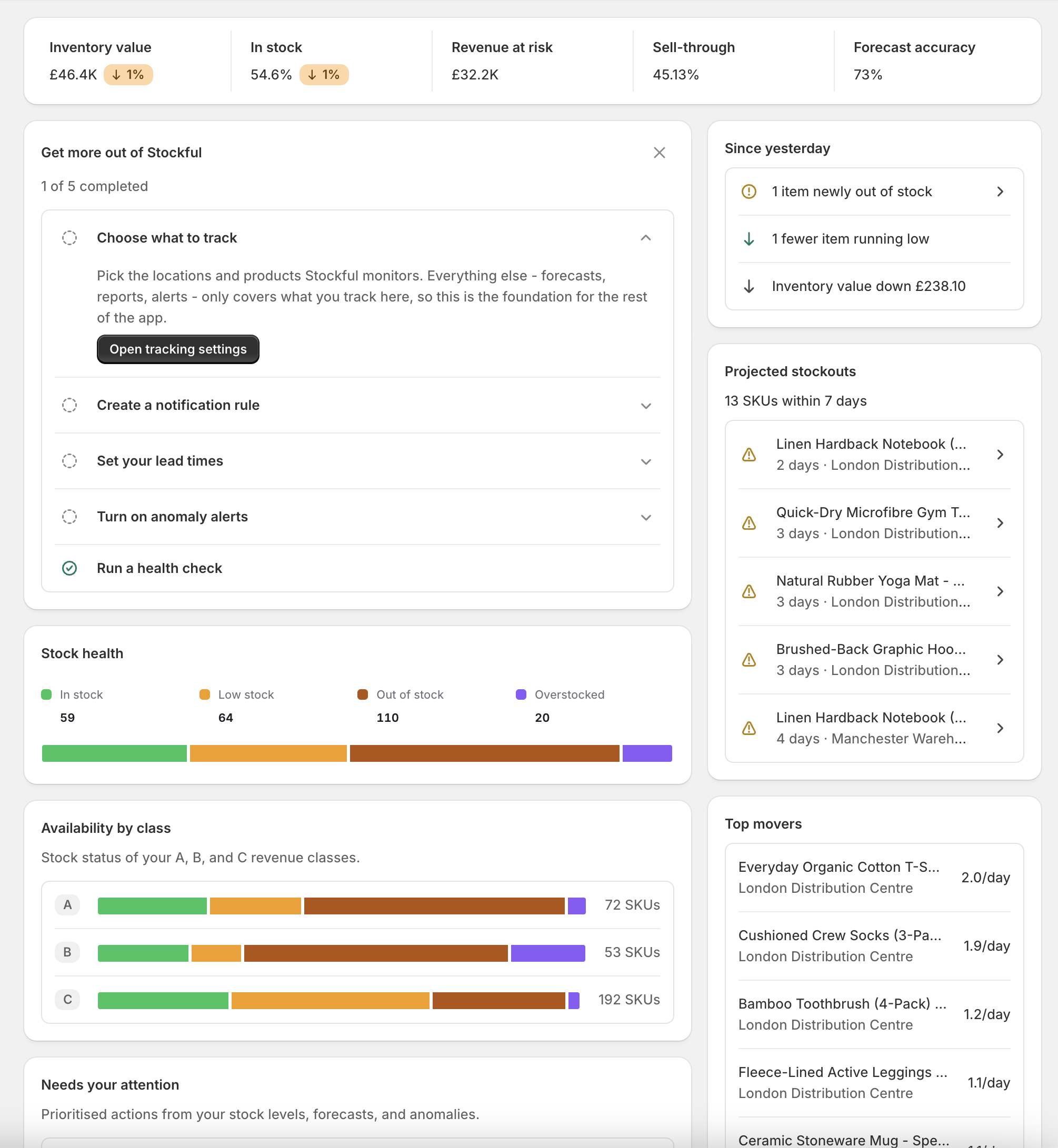Click the green in stock segment of Stock health bar

(x=115, y=754)
